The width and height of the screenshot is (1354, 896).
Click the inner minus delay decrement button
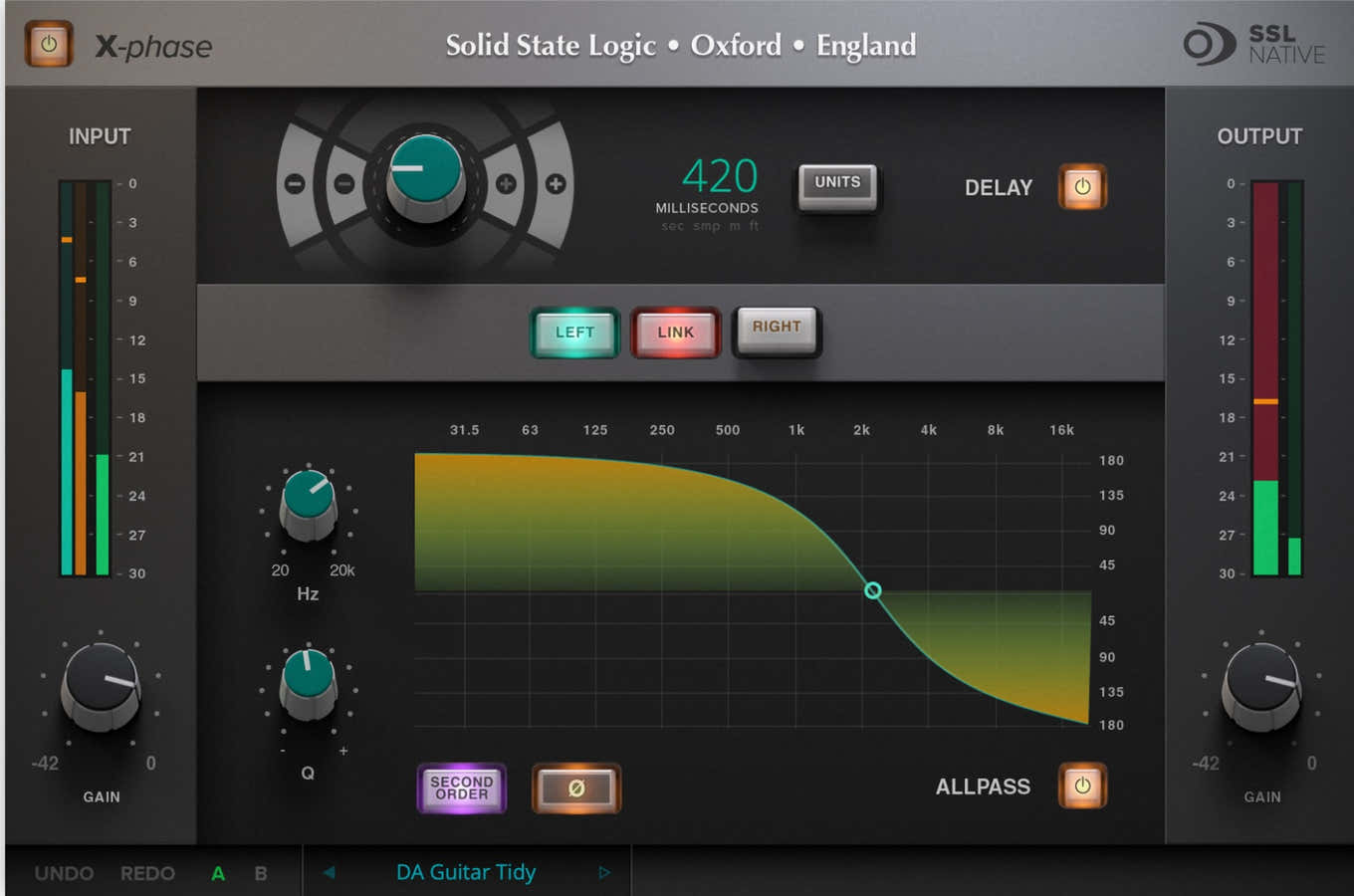tap(344, 184)
